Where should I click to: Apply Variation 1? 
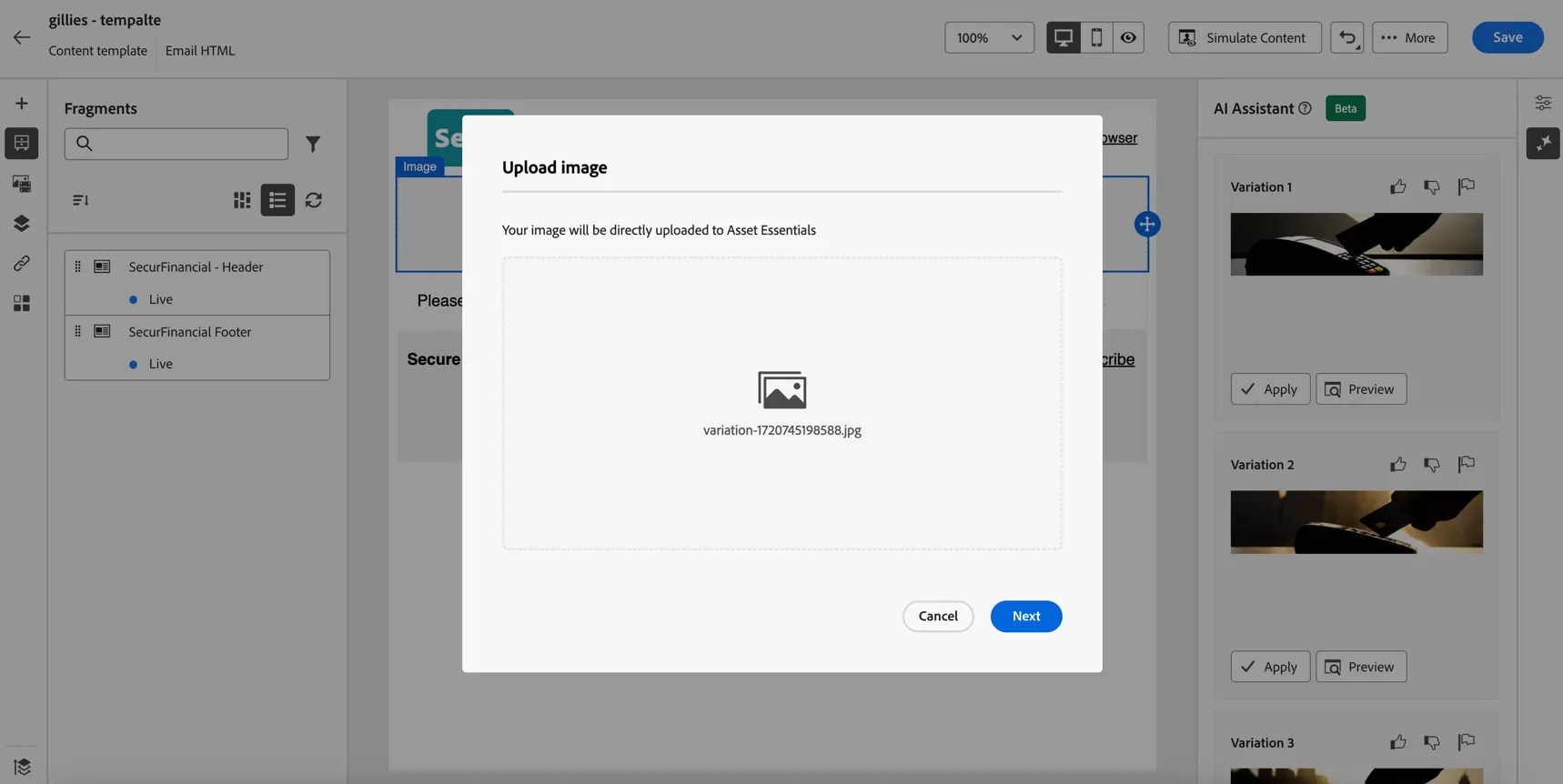(x=1270, y=389)
